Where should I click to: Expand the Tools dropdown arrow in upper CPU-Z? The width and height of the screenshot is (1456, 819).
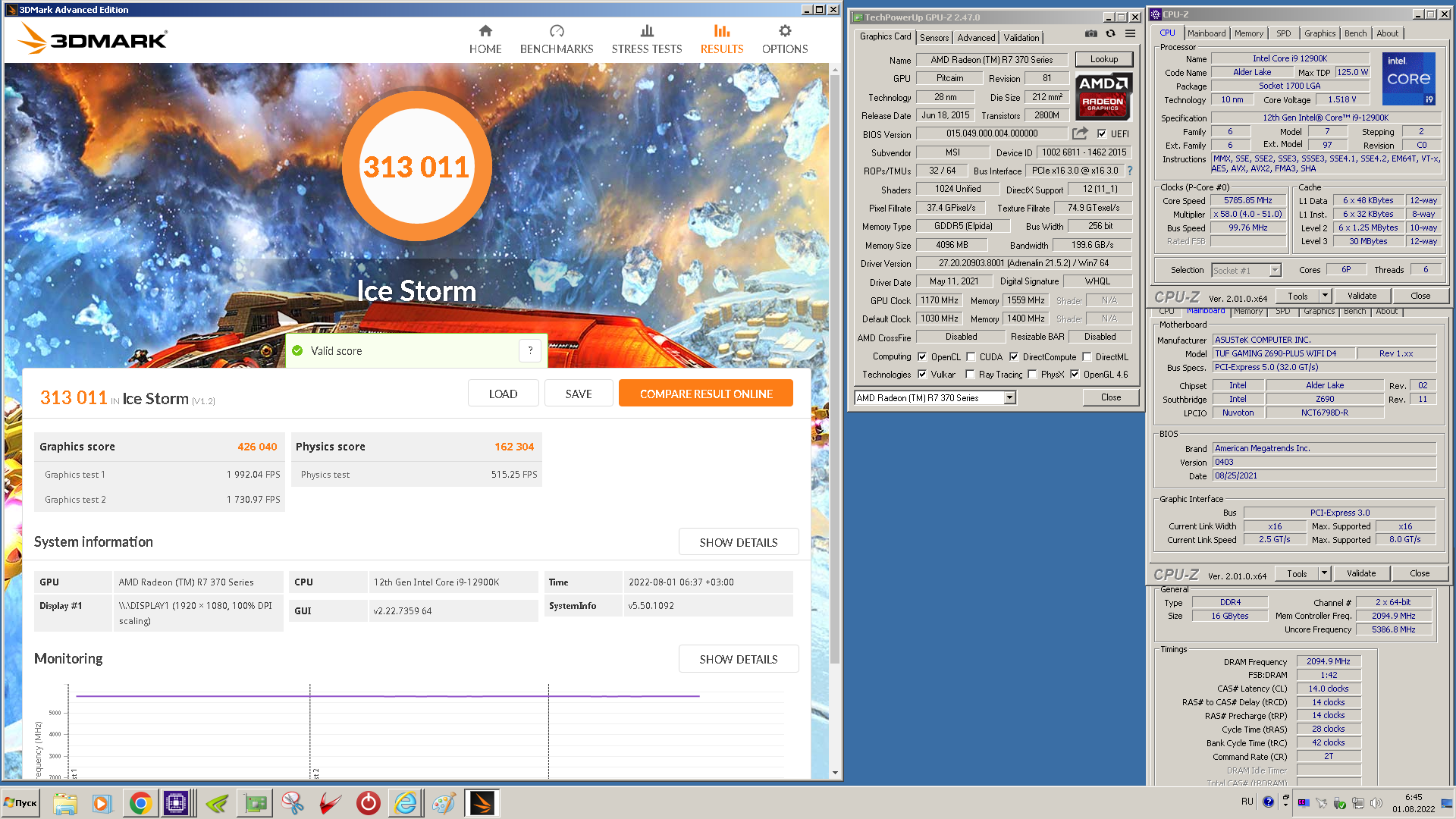(x=1325, y=296)
